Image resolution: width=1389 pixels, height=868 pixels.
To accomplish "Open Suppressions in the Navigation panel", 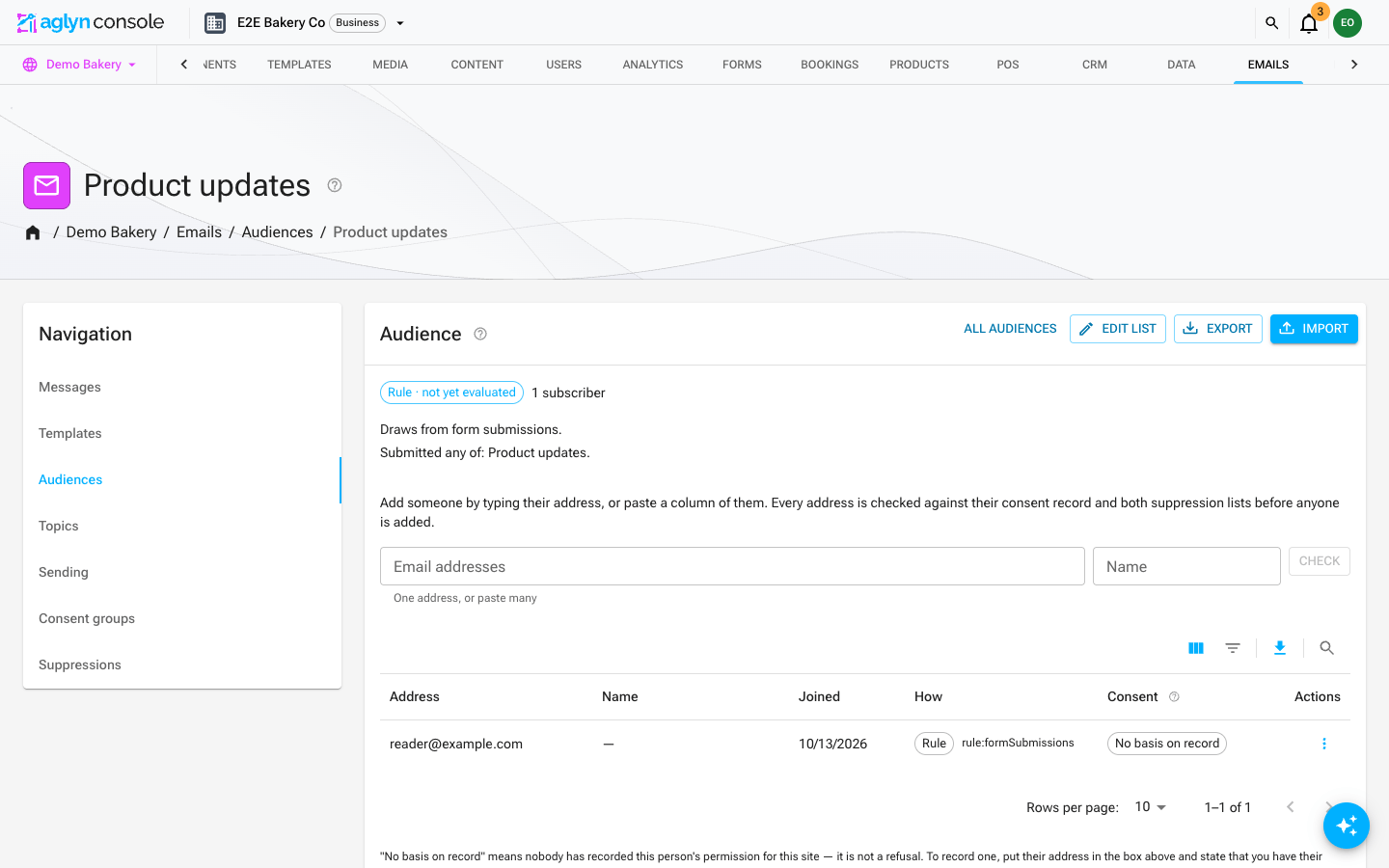I will [182, 665].
